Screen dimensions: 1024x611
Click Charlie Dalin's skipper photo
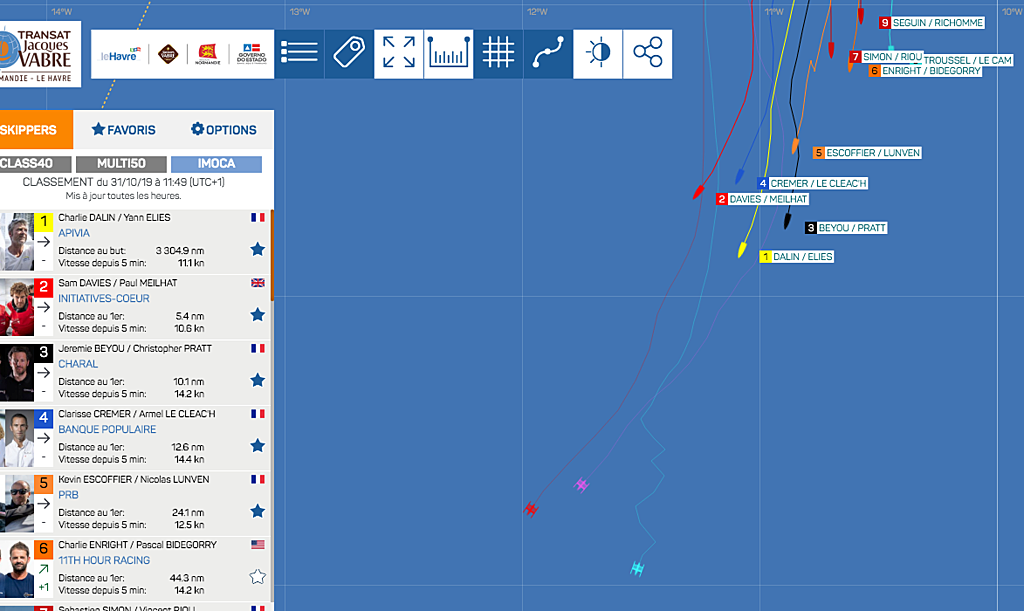tap(17, 242)
